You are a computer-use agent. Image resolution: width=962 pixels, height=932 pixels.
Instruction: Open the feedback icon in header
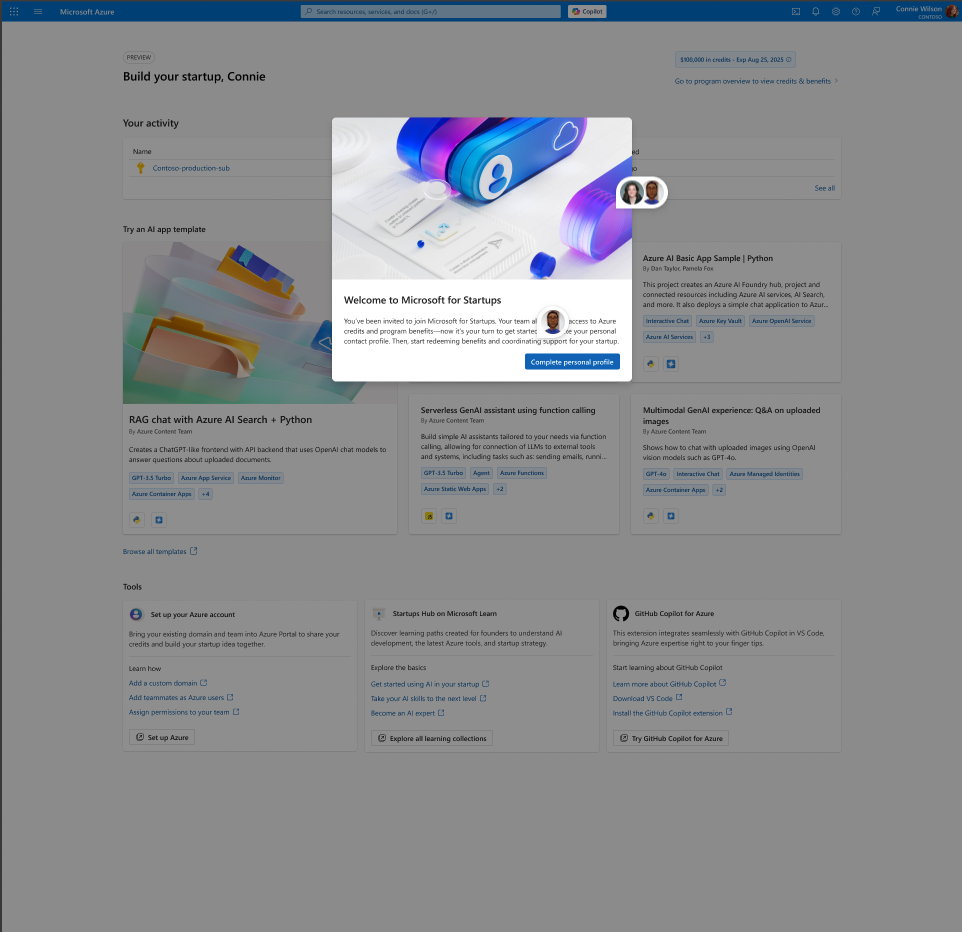point(876,12)
